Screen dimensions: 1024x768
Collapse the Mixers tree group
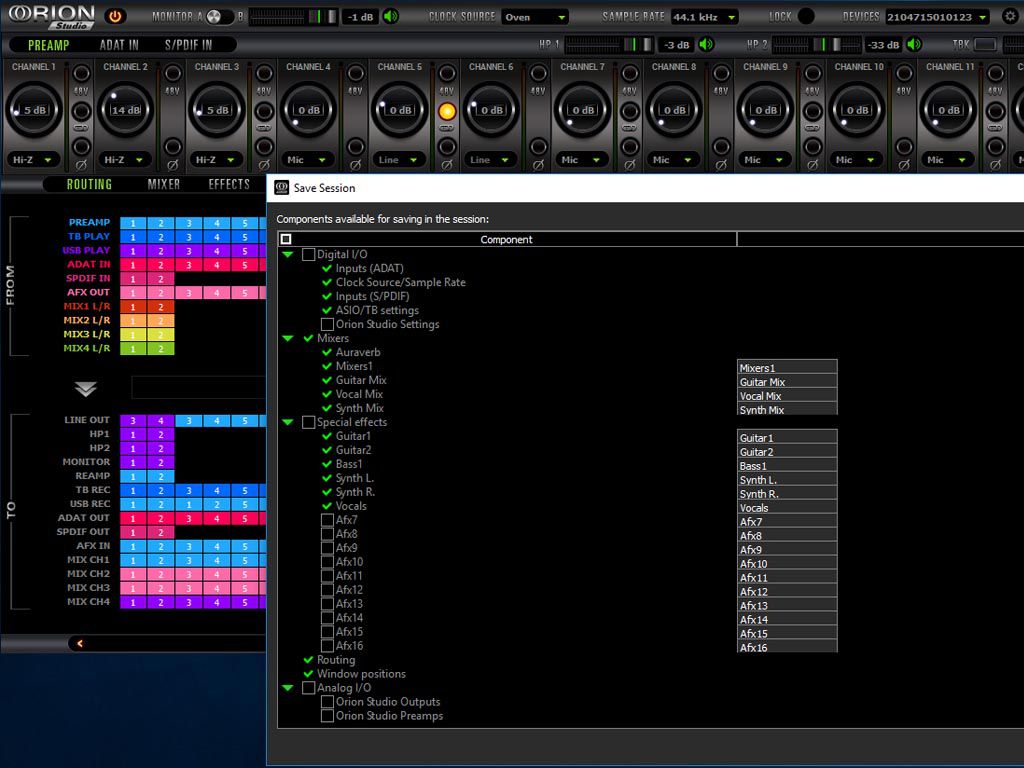[x=288, y=338]
